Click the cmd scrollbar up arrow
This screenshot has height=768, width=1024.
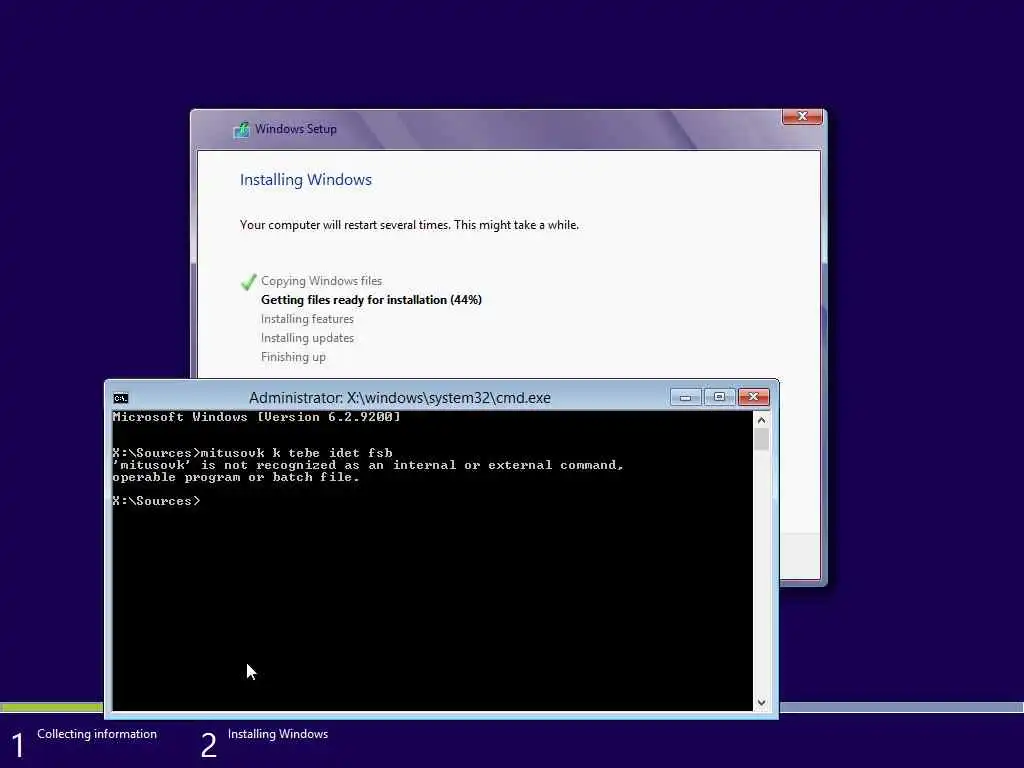click(761, 420)
